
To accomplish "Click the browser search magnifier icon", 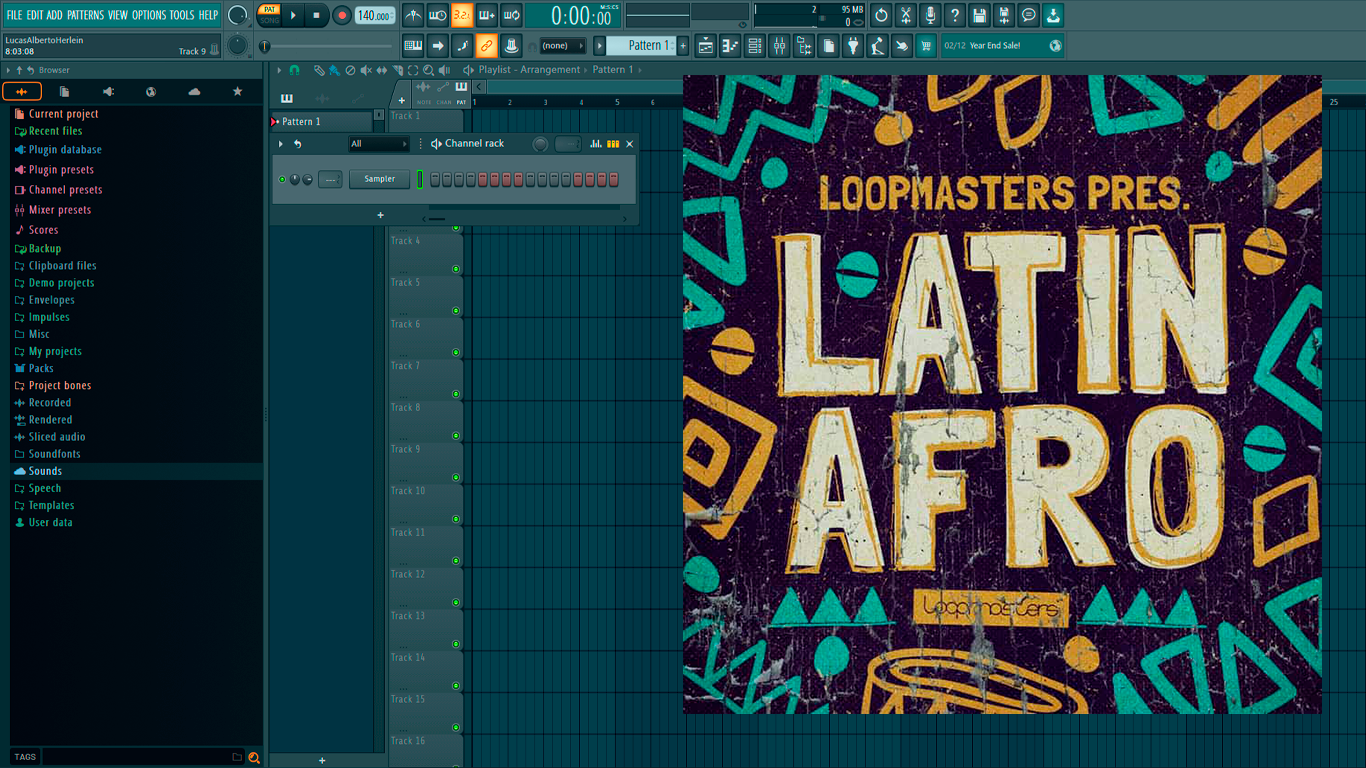I will (x=254, y=757).
